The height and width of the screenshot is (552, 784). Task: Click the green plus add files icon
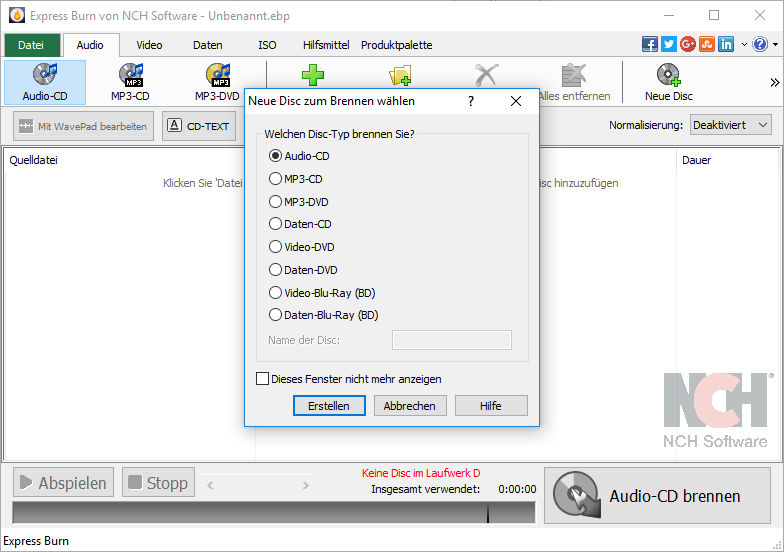pos(313,75)
